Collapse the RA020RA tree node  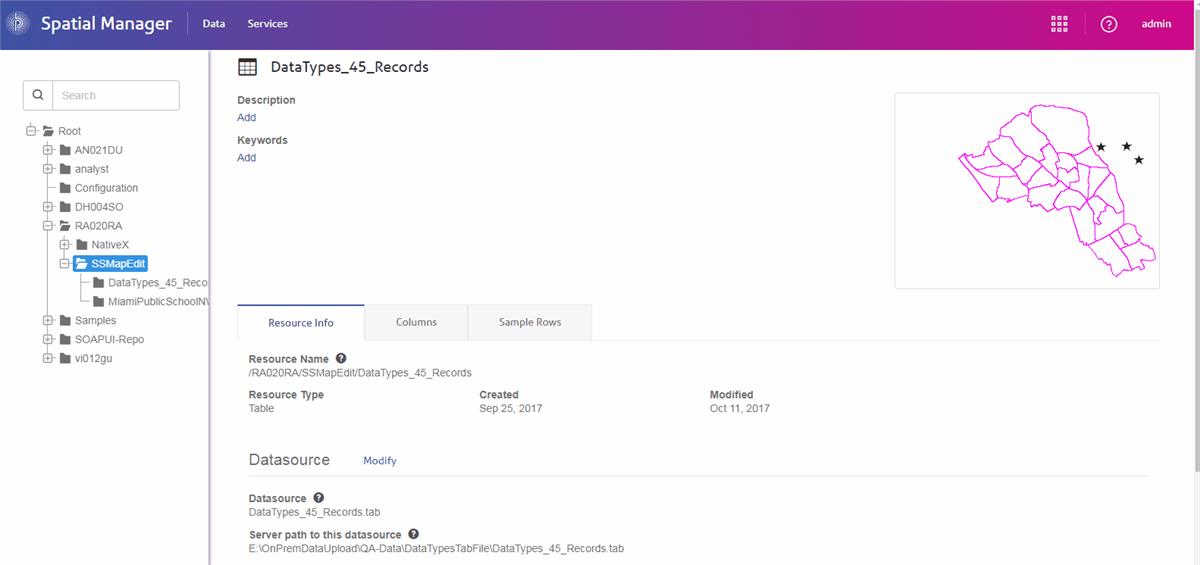coord(48,226)
